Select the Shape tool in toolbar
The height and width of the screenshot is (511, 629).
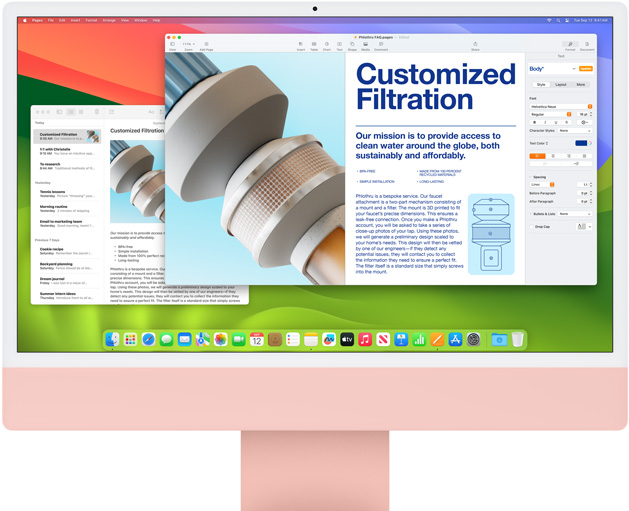pyautogui.click(x=353, y=45)
